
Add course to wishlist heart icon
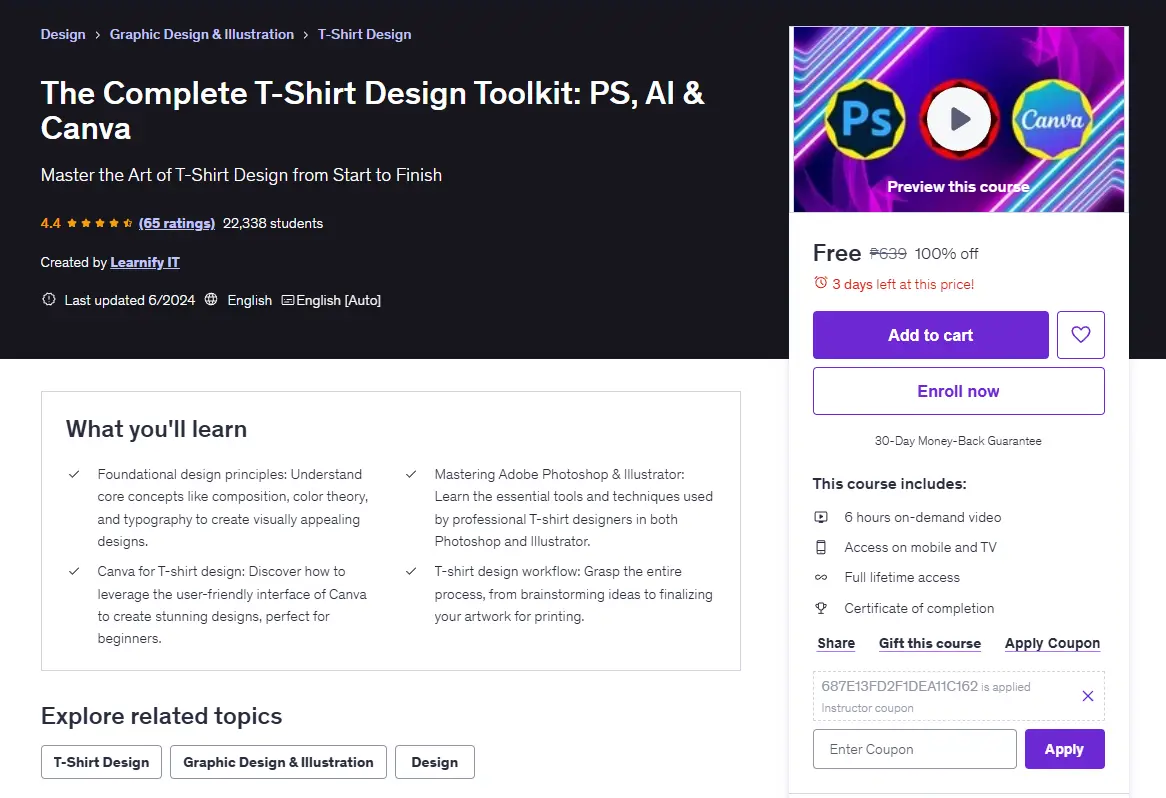pyautogui.click(x=1080, y=335)
